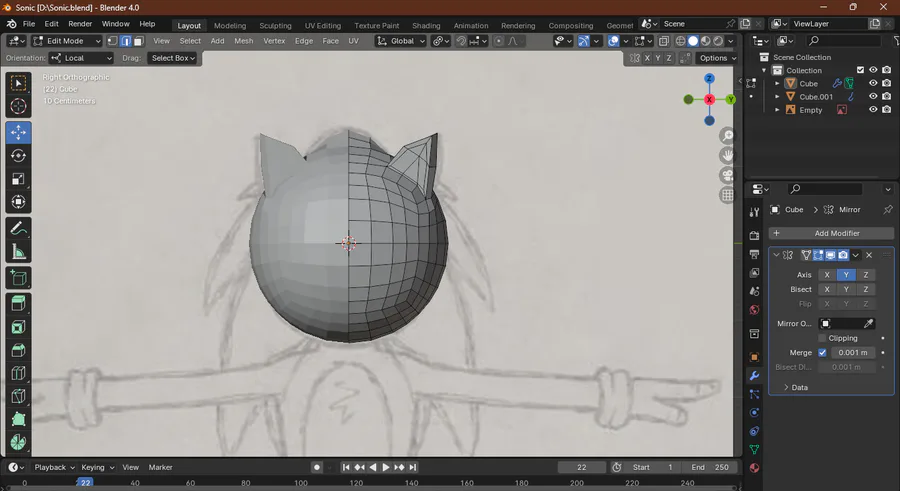Open the Mesh menu
Image resolution: width=900 pixels, height=491 pixels.
point(243,41)
